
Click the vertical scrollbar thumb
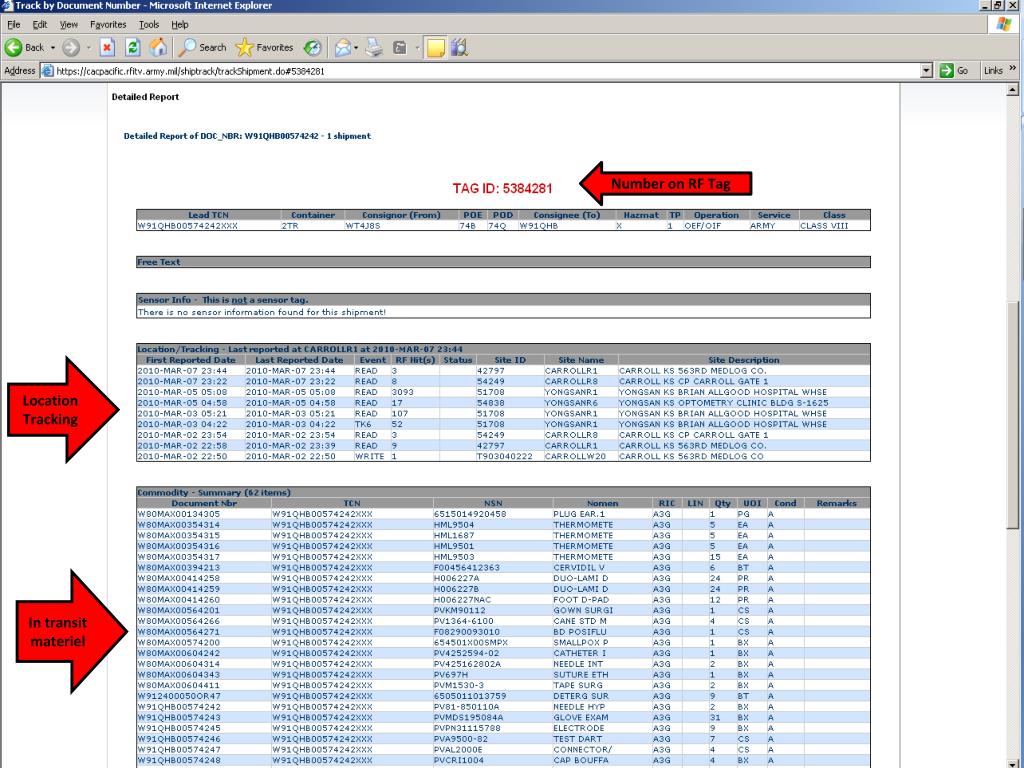[1013, 415]
